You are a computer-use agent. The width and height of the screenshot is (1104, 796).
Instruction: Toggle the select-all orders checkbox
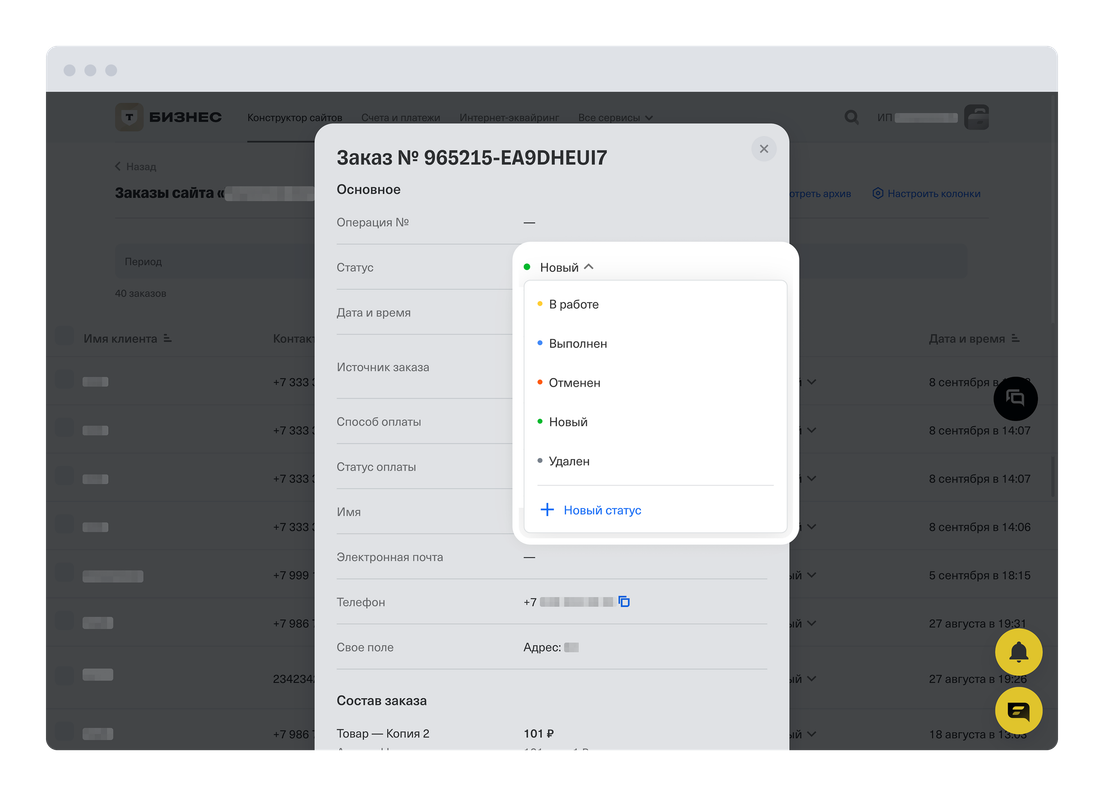click(x=64, y=338)
